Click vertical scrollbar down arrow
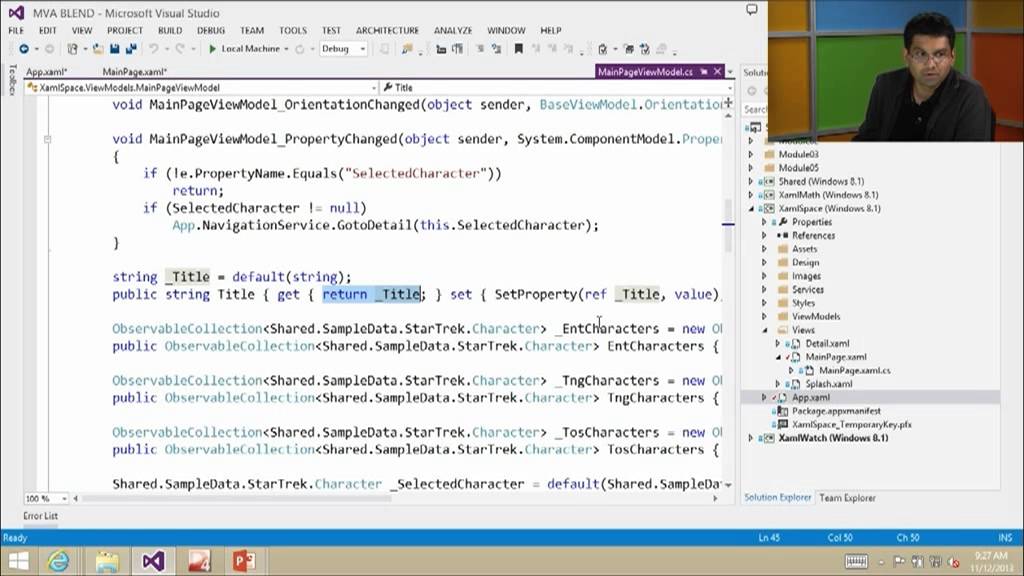This screenshot has width=1024, height=576. click(728, 485)
